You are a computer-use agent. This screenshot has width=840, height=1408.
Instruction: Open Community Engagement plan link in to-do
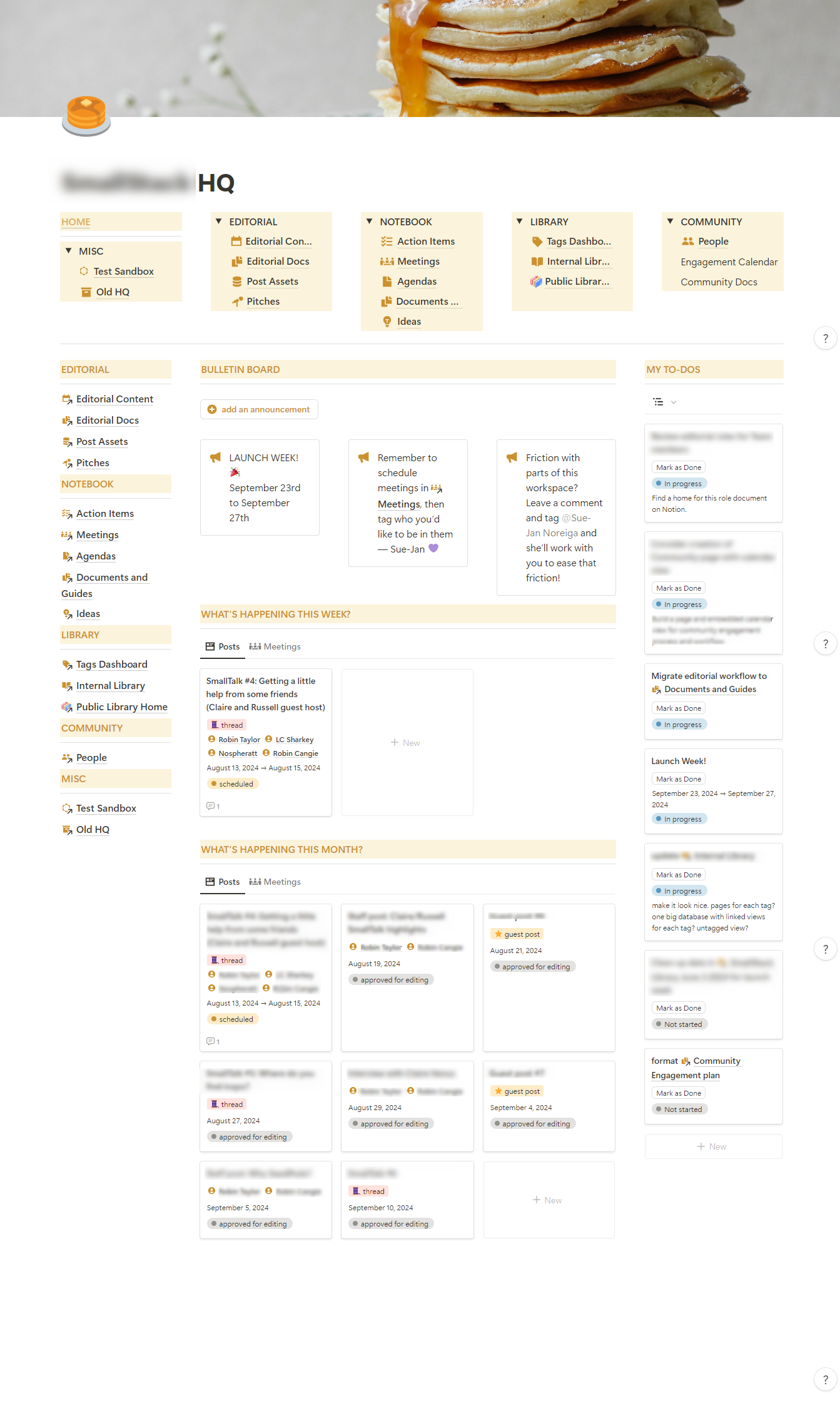pyautogui.click(x=696, y=1068)
